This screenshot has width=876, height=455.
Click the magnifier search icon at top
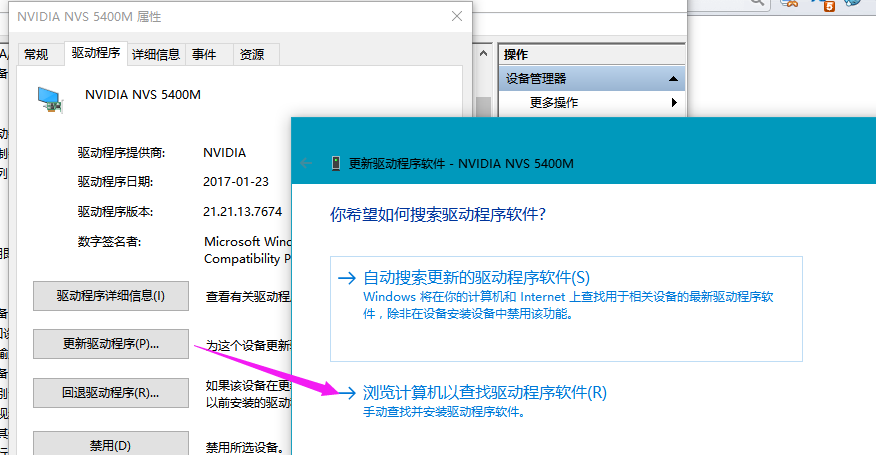(x=756, y=2)
